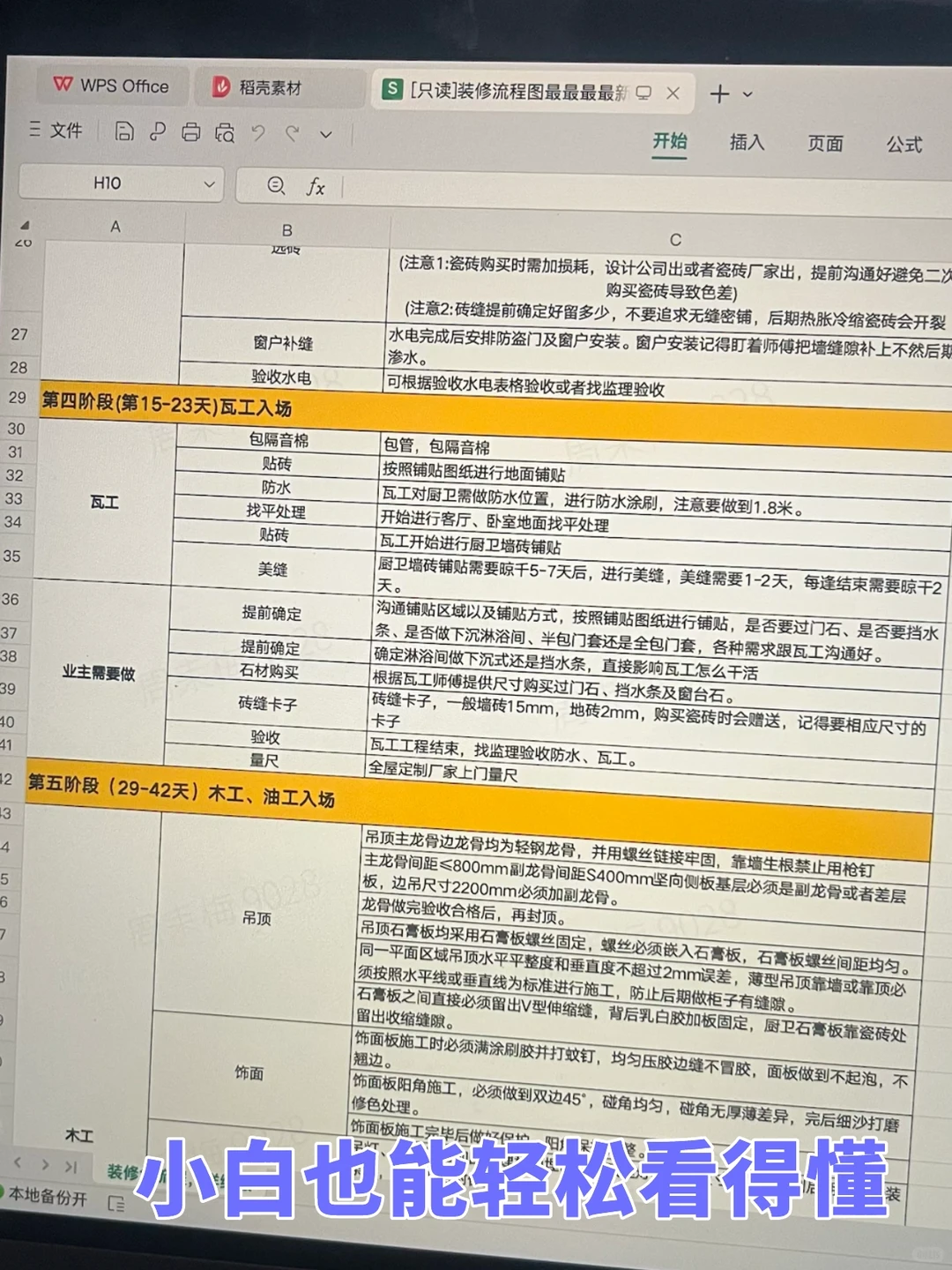Click the plus button to open a new tab
Screen dimensions: 952x1270
(721, 92)
